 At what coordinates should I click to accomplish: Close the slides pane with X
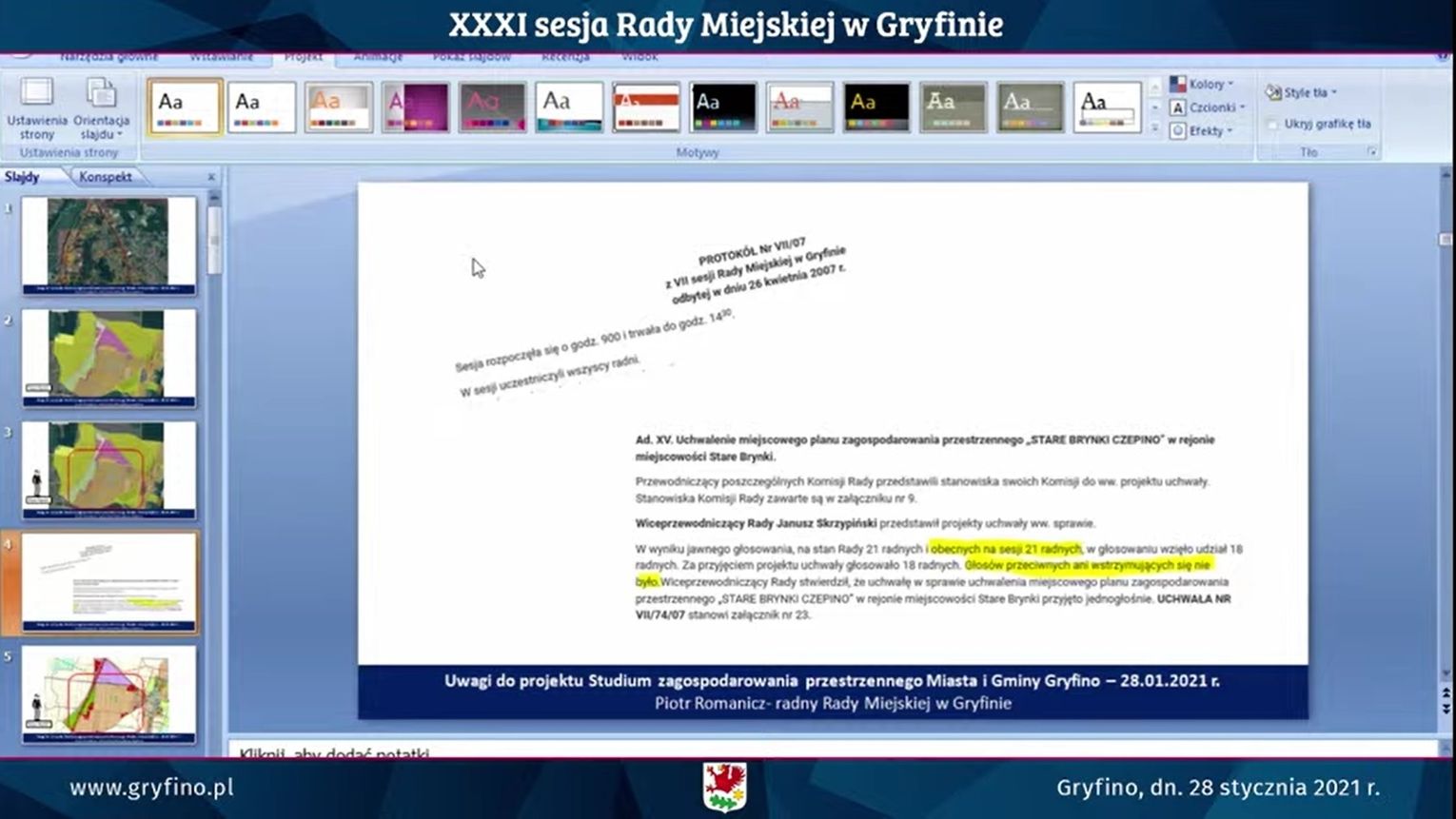pos(211,177)
